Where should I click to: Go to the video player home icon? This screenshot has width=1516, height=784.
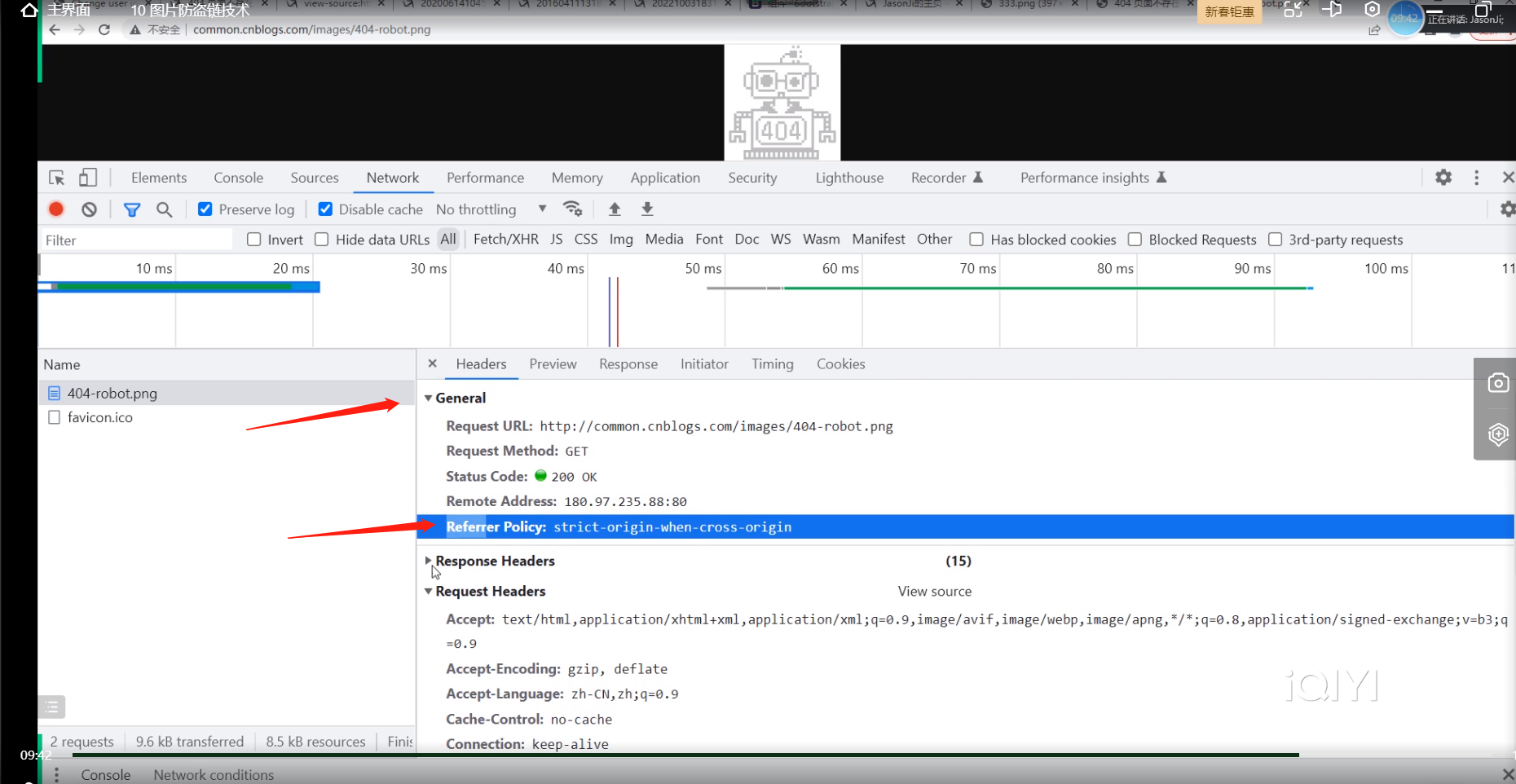pos(29,11)
